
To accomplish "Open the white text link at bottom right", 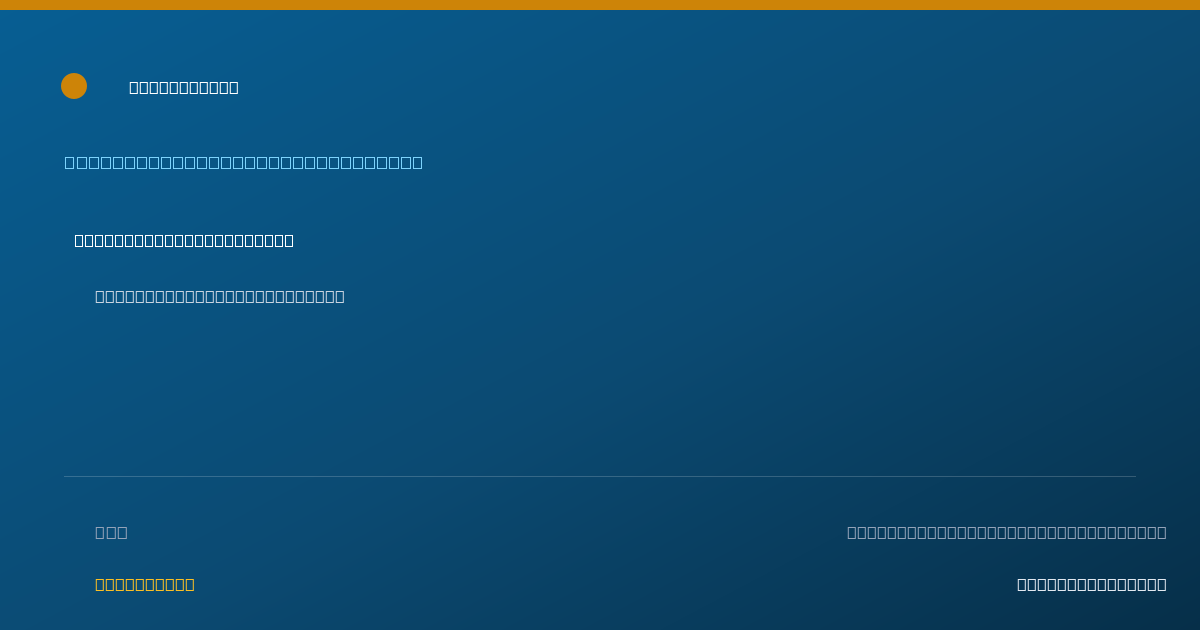I will 1092,584.
